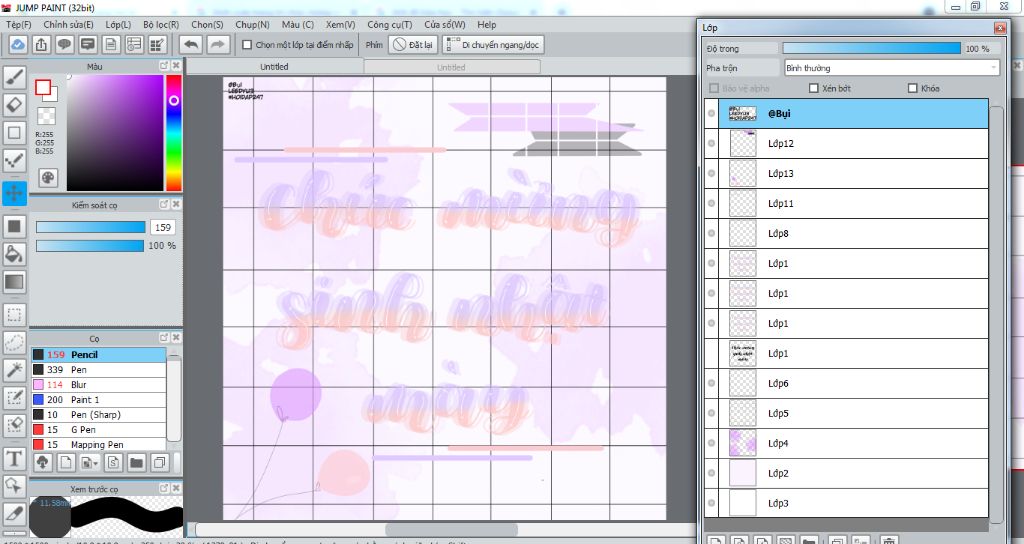Open the 'Pha trộn' blend mode dropdown
The height and width of the screenshot is (544, 1024).
tap(892, 68)
